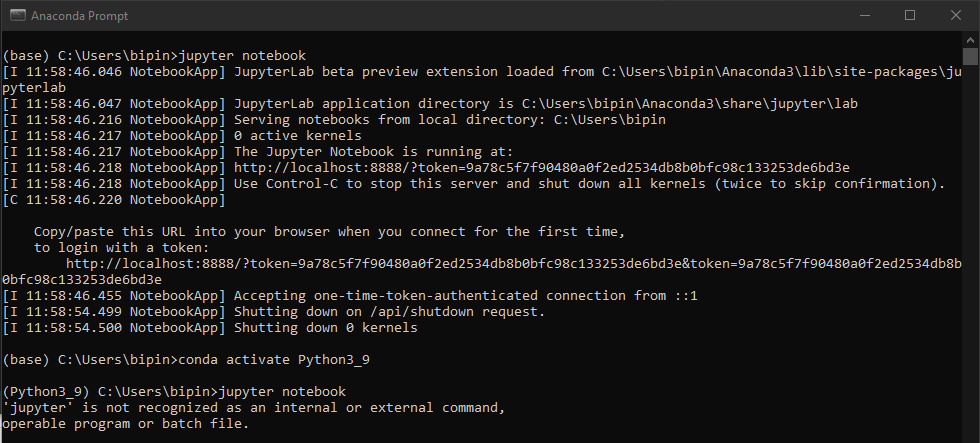Click the "[C 11:58:46.220 NotebookApp]" log entry
This screenshot has width=980, height=443.
(x=114, y=199)
